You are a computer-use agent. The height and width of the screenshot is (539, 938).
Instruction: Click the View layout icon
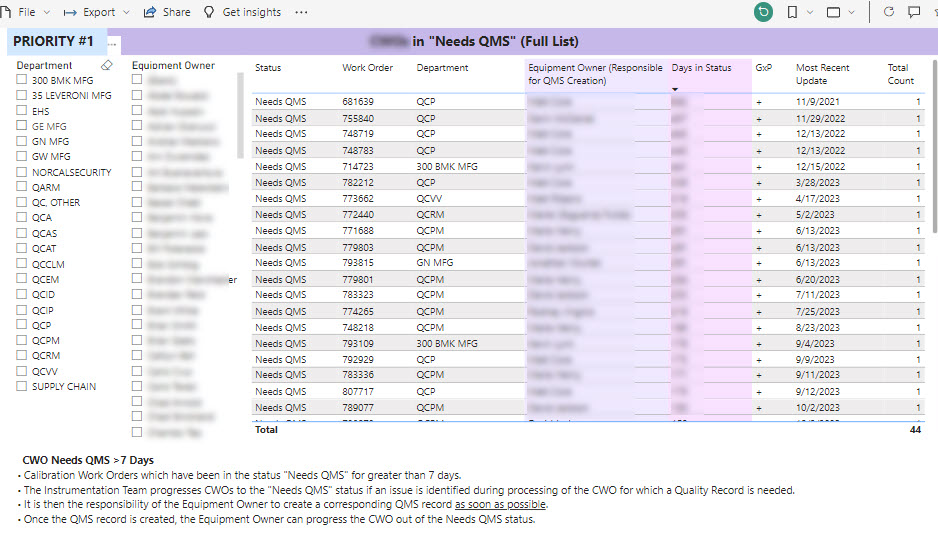(833, 12)
